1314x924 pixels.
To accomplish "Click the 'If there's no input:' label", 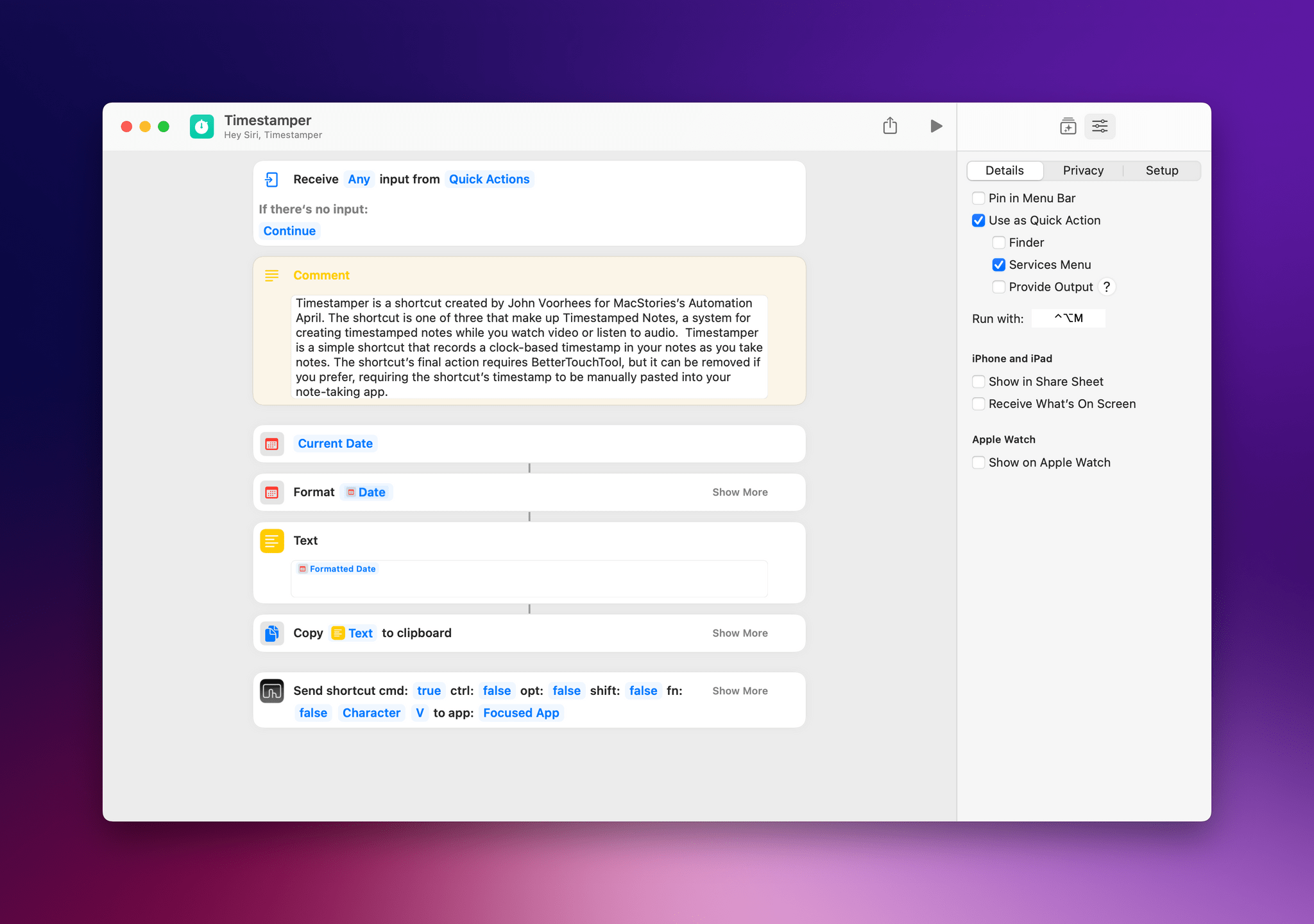I will [313, 209].
